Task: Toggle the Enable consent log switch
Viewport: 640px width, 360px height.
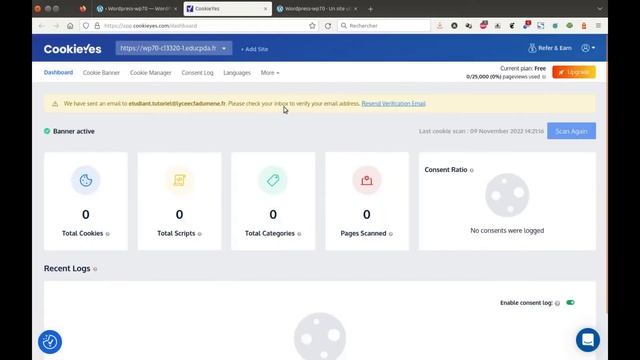Action: [570, 302]
